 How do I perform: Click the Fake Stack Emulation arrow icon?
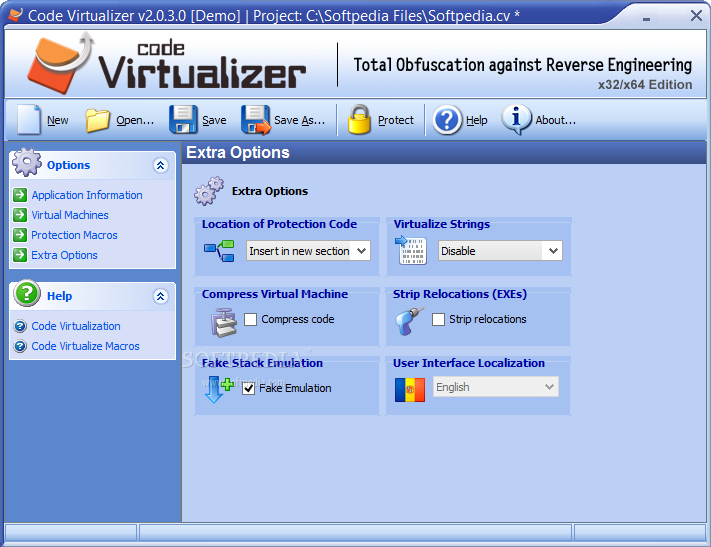pos(219,389)
